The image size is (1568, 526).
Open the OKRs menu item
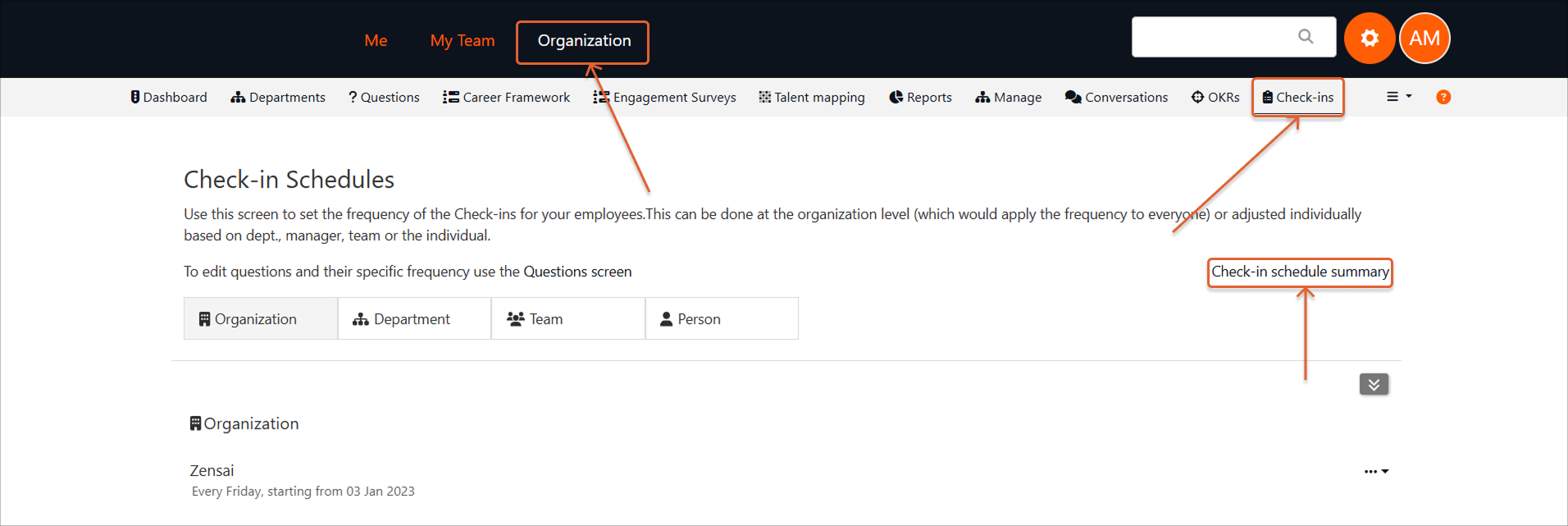click(x=1215, y=97)
